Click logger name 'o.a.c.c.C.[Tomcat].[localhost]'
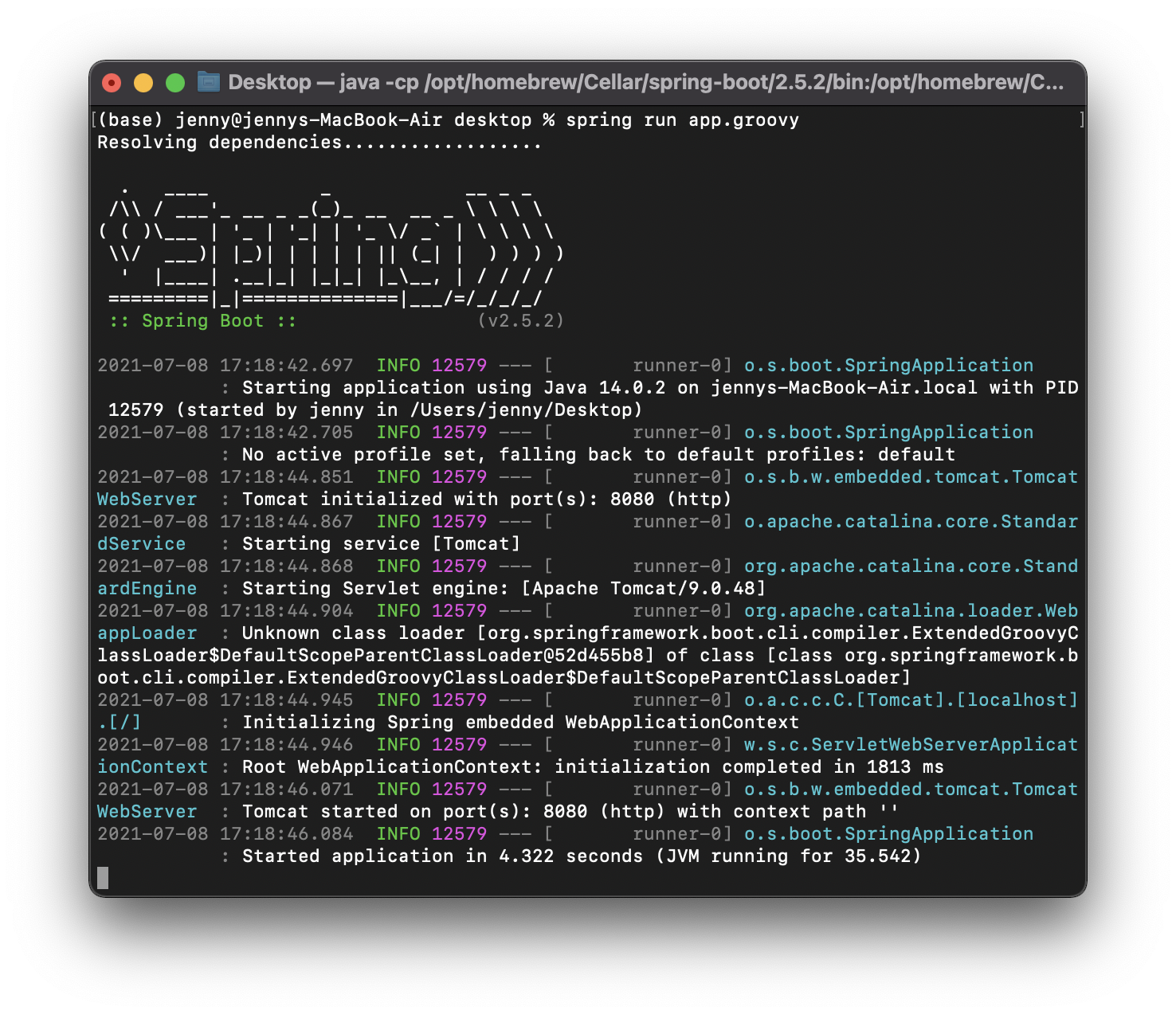The height and width of the screenshot is (1015, 1176). [911, 700]
